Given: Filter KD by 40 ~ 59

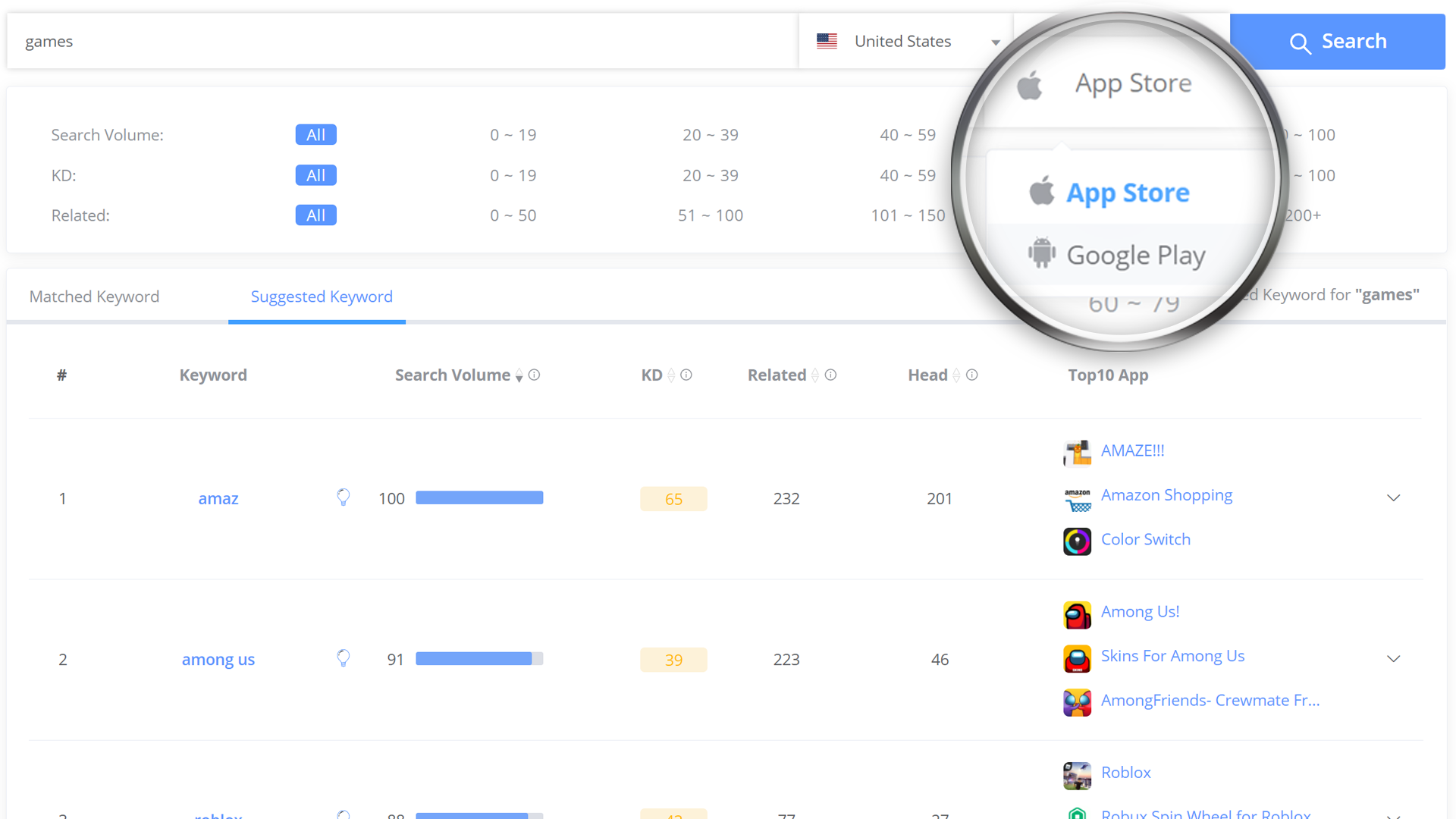Looking at the screenshot, I should point(908,175).
